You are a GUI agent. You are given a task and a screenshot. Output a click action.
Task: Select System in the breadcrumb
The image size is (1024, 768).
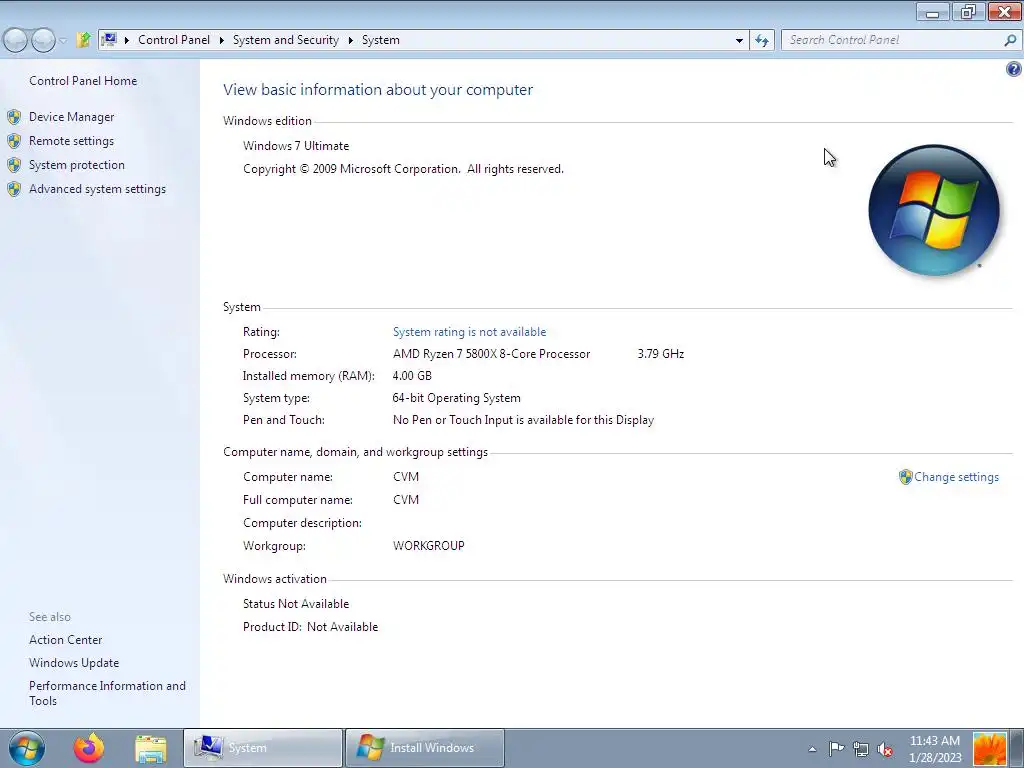click(381, 40)
